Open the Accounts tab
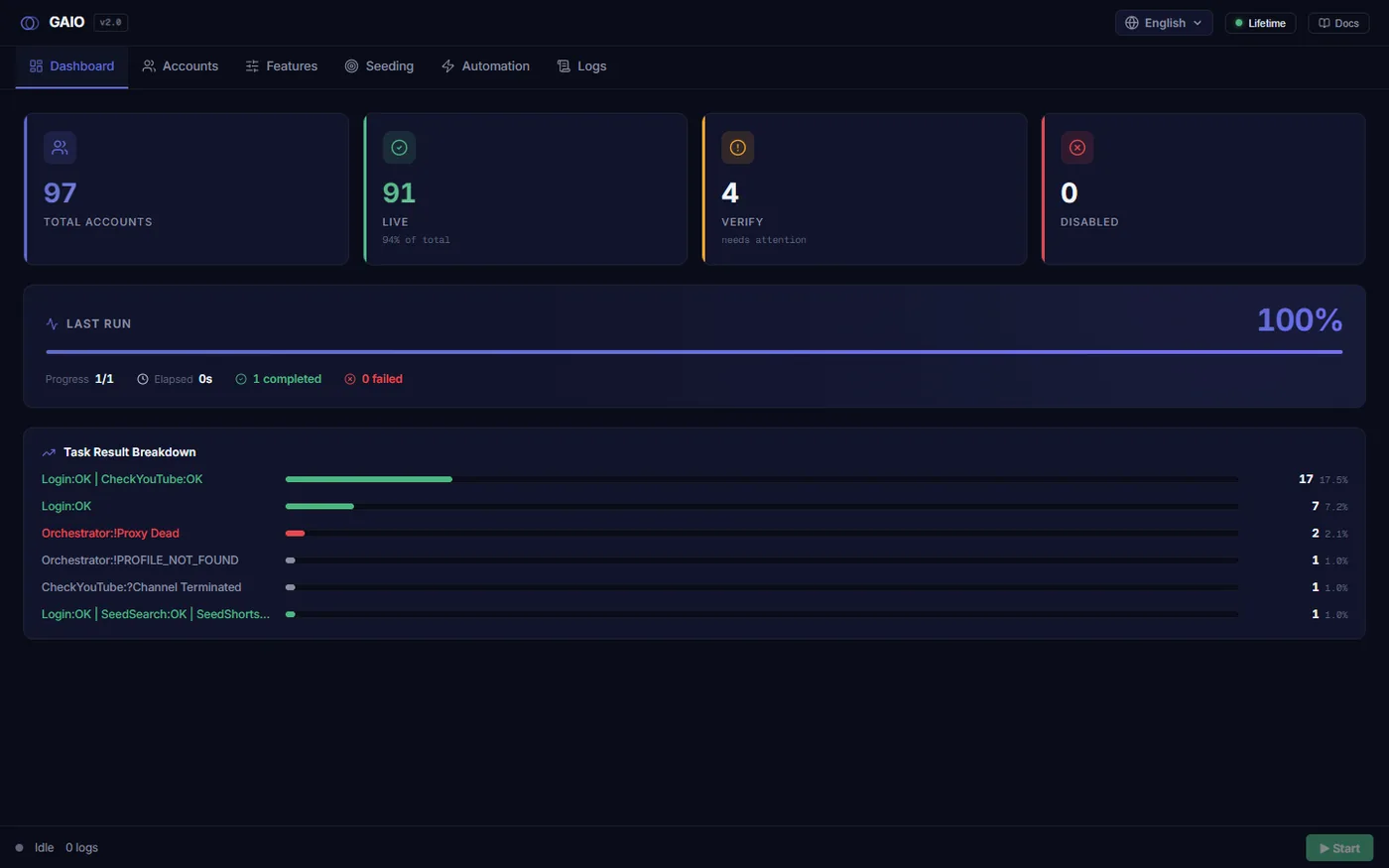This screenshot has width=1389, height=868. (x=180, y=66)
